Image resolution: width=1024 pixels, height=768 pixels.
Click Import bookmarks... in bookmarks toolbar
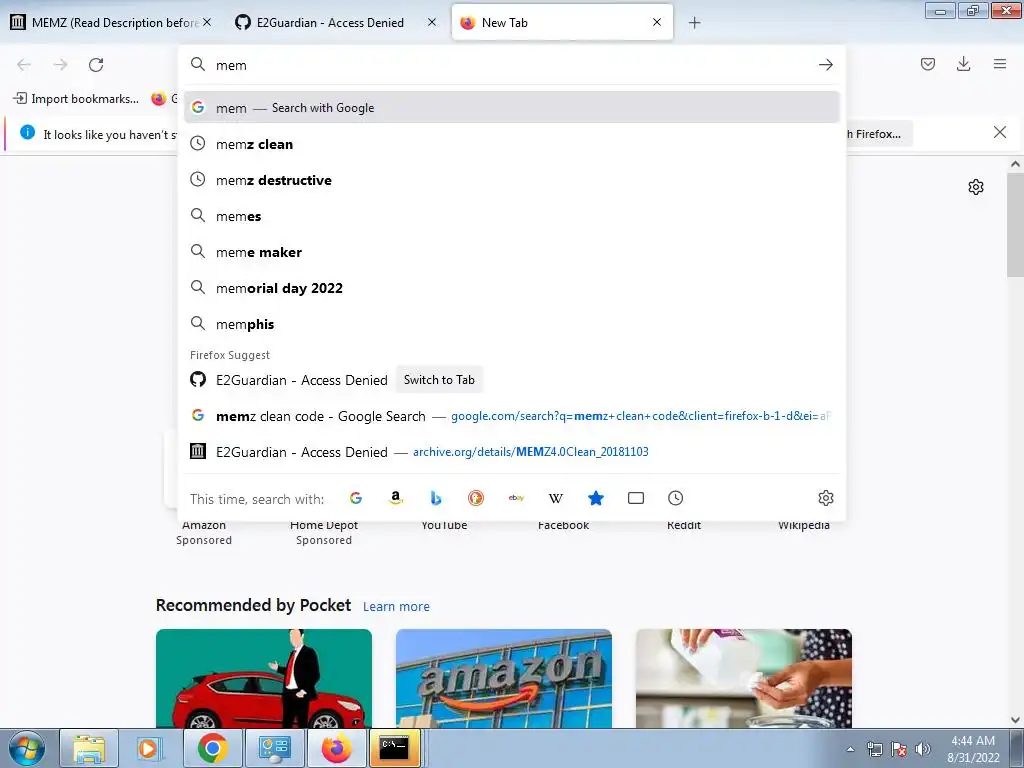pos(76,99)
